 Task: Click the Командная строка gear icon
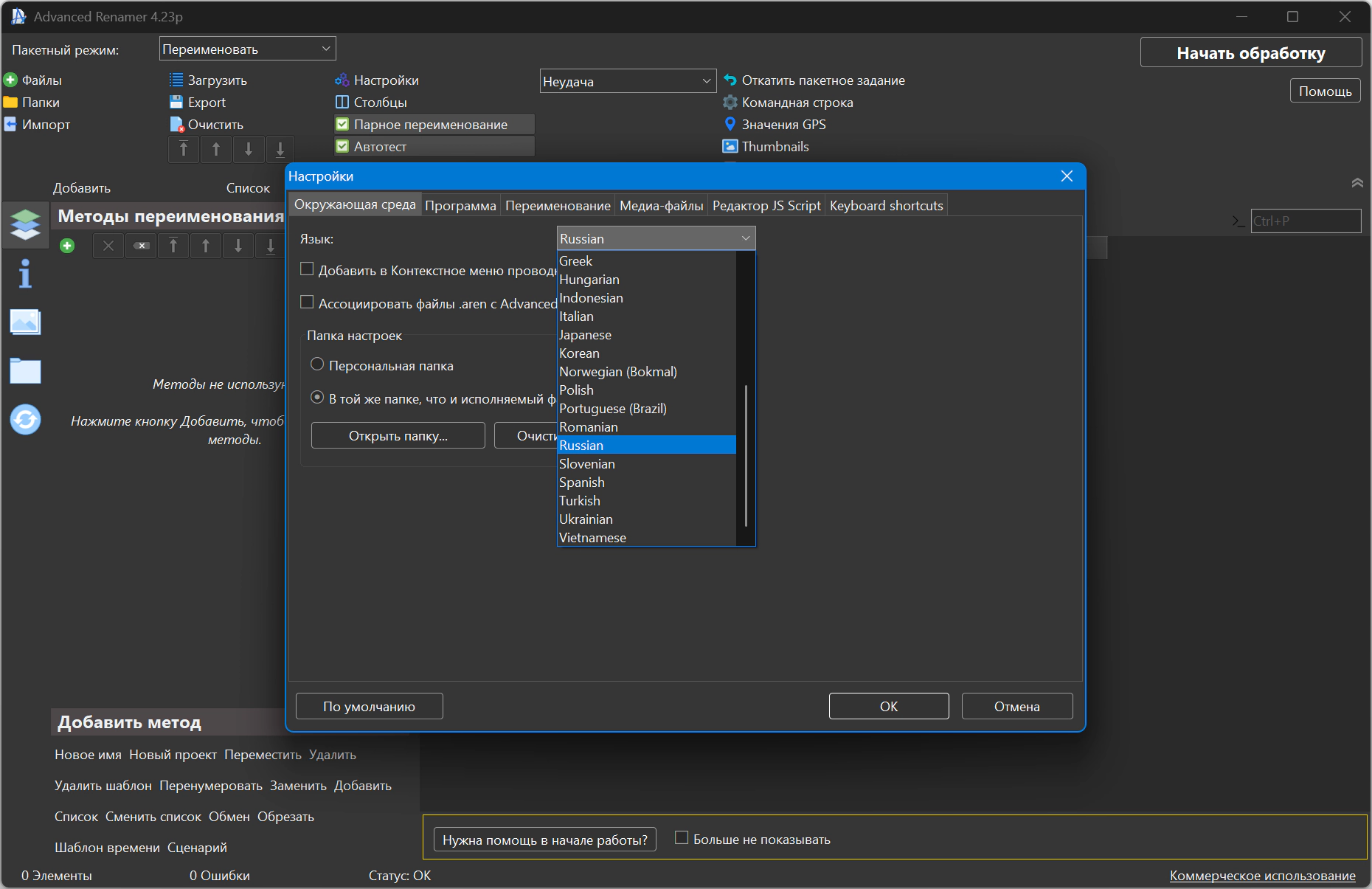[x=730, y=102]
